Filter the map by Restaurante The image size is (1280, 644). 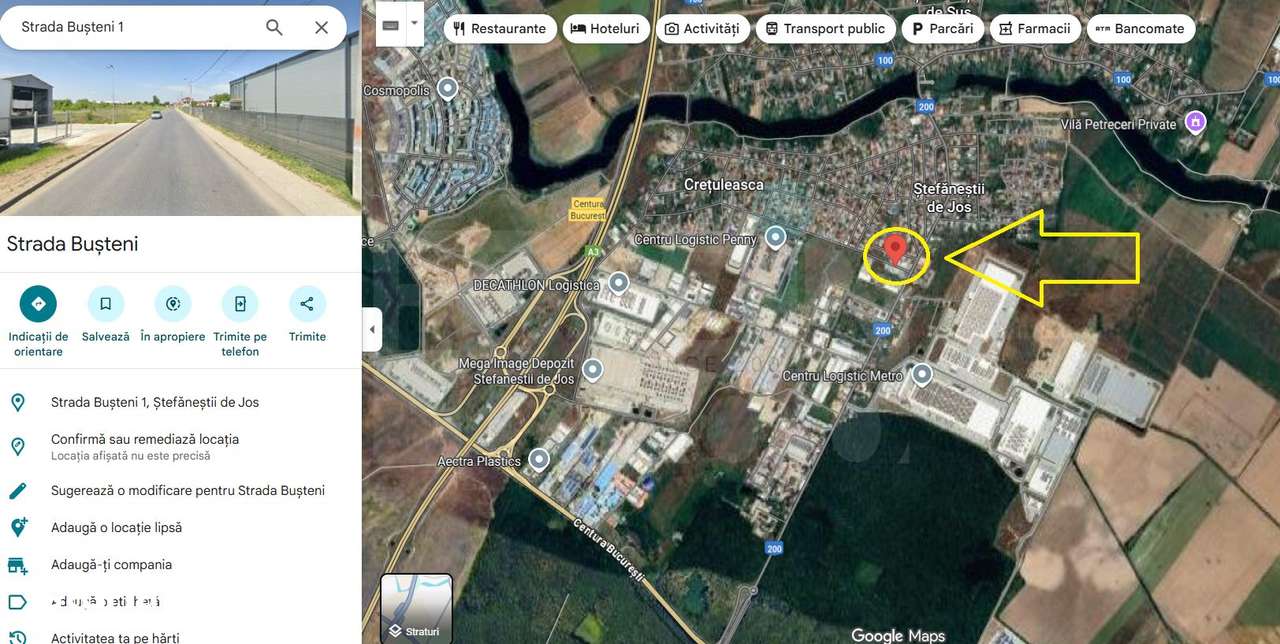point(499,29)
